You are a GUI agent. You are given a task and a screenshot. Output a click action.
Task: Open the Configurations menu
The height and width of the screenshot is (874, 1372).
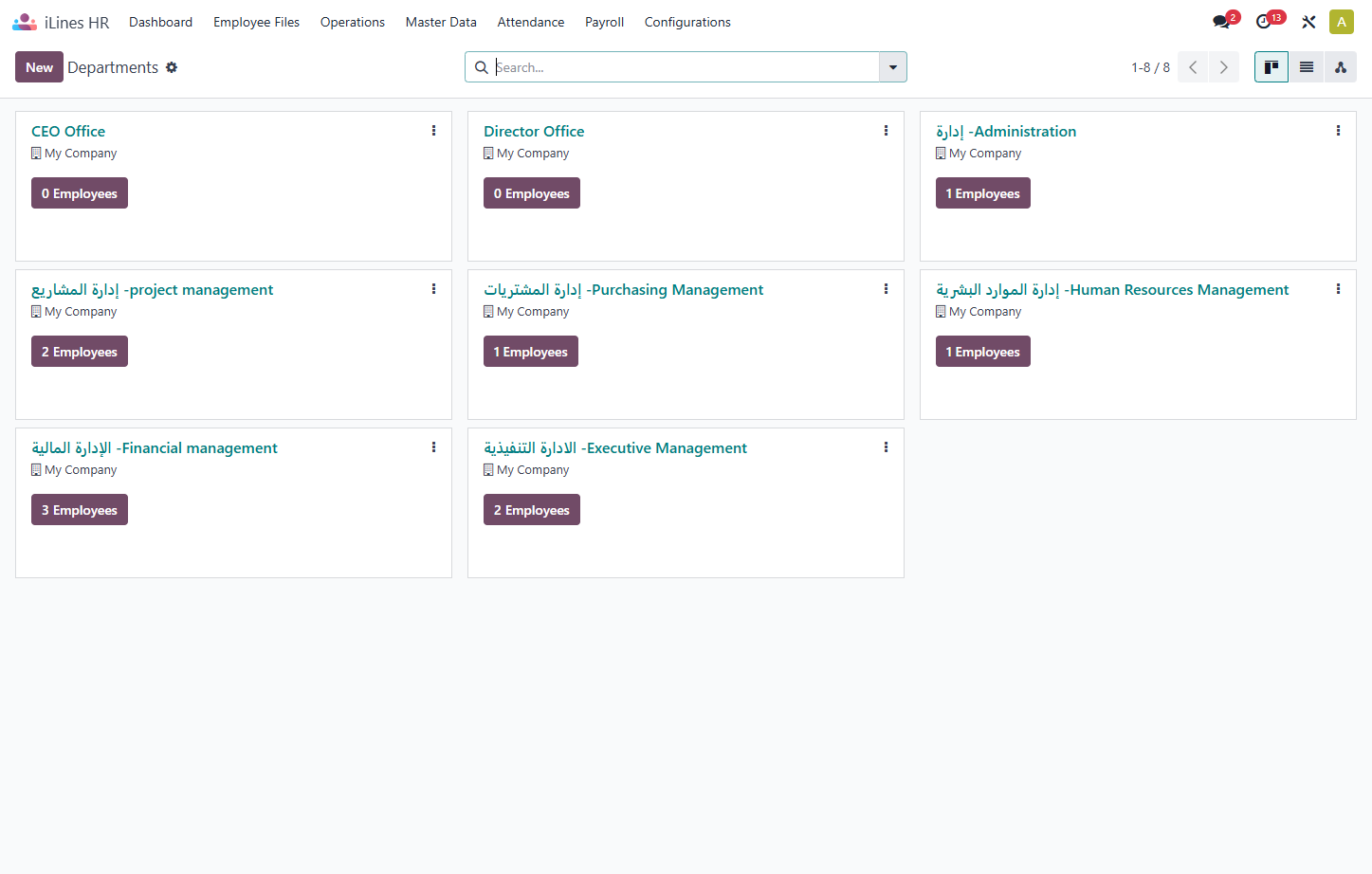pos(687,22)
